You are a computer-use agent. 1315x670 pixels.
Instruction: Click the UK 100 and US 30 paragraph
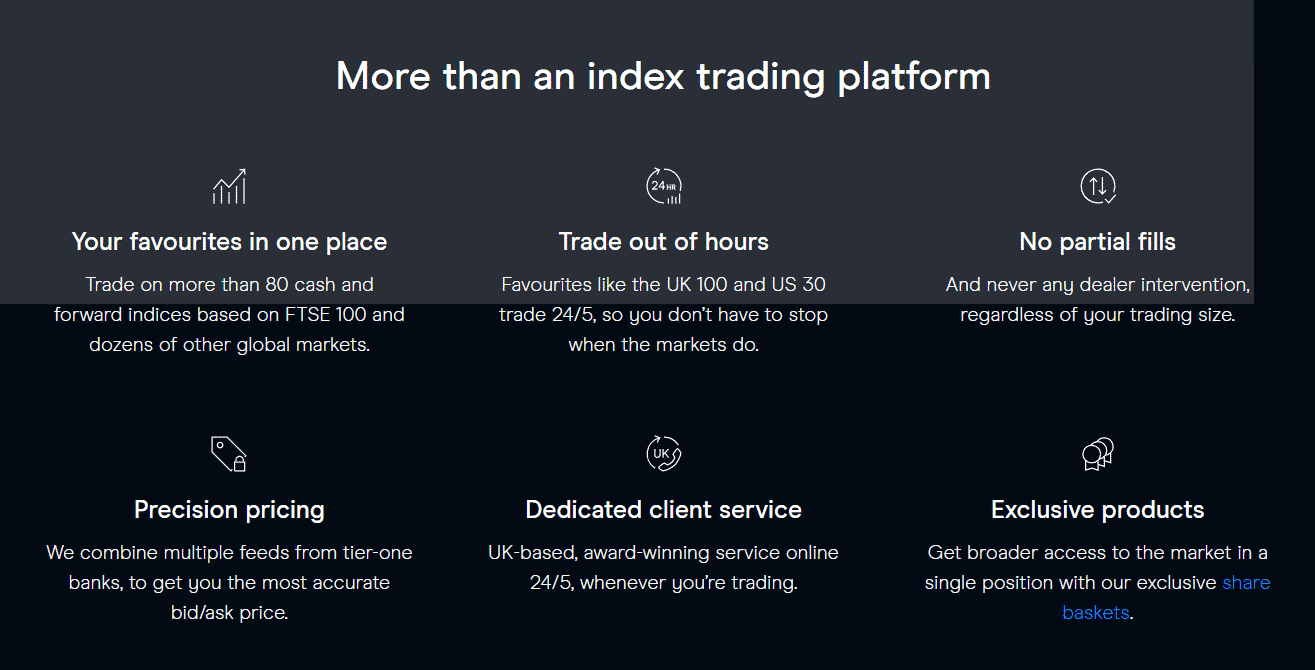coord(664,315)
